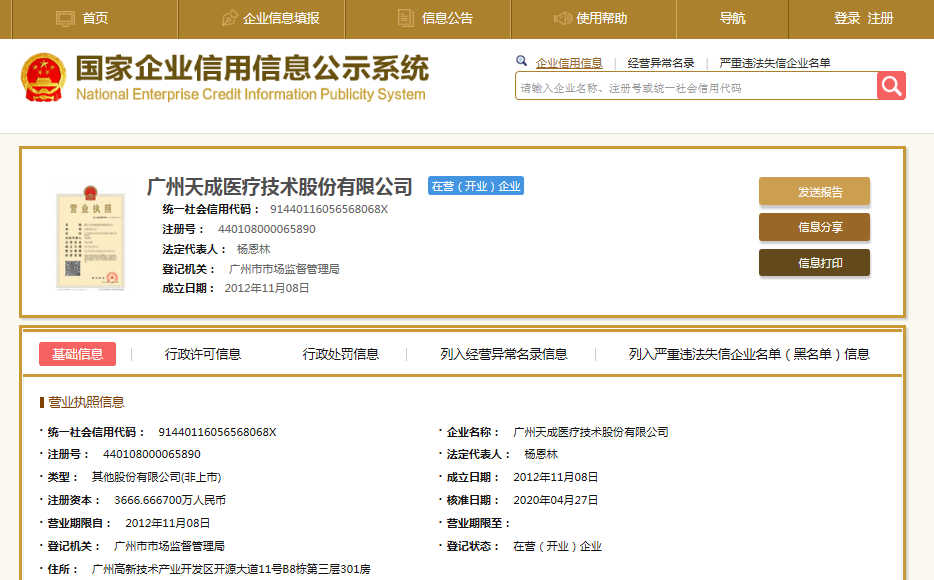This screenshot has width=934, height=580.
Task: Click the license info 登记机关 value
Action: pyautogui.click(x=169, y=546)
